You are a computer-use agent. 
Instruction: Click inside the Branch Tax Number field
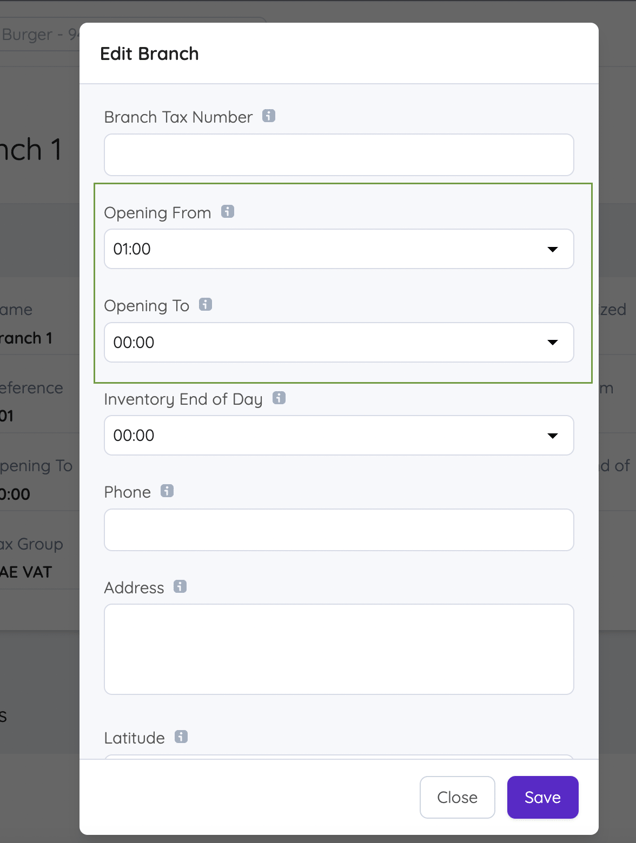(338, 154)
